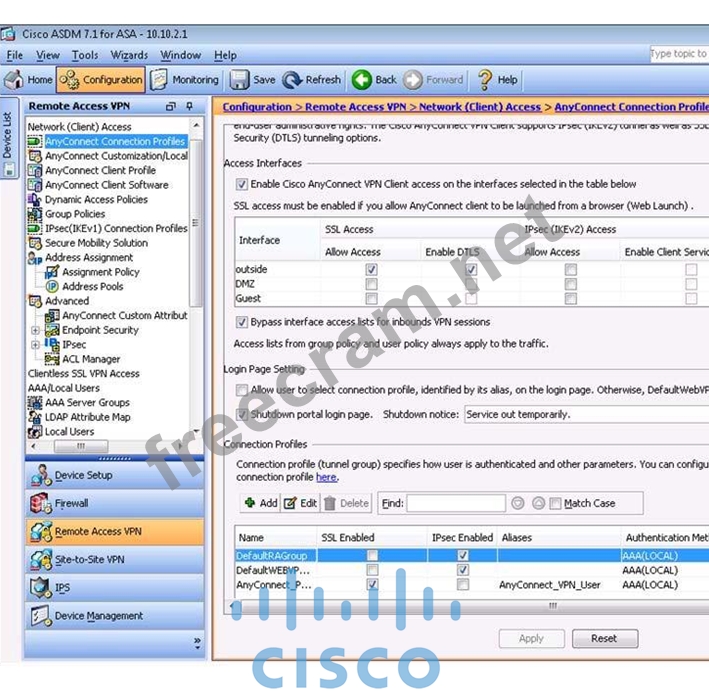Viewport: 709px width, 691px height.
Task: Expand the Endpoint Security tree node
Action: tap(37, 330)
